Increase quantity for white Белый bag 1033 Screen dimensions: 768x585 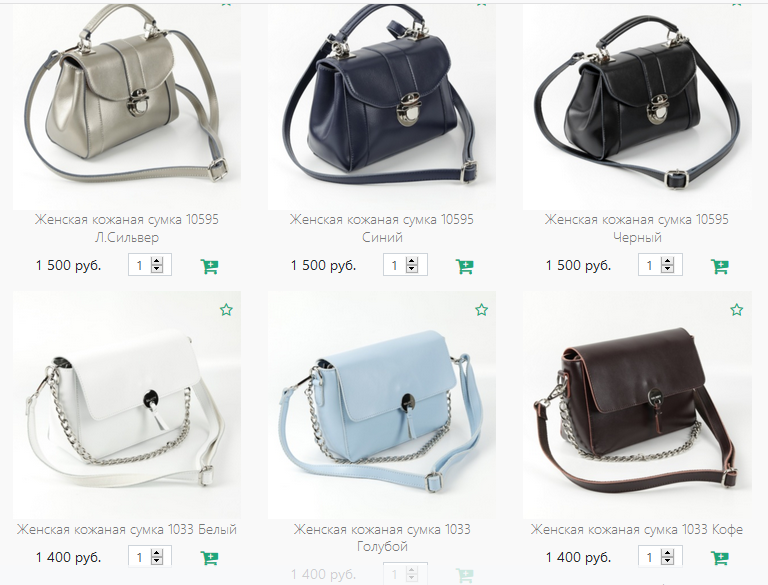(x=157, y=553)
